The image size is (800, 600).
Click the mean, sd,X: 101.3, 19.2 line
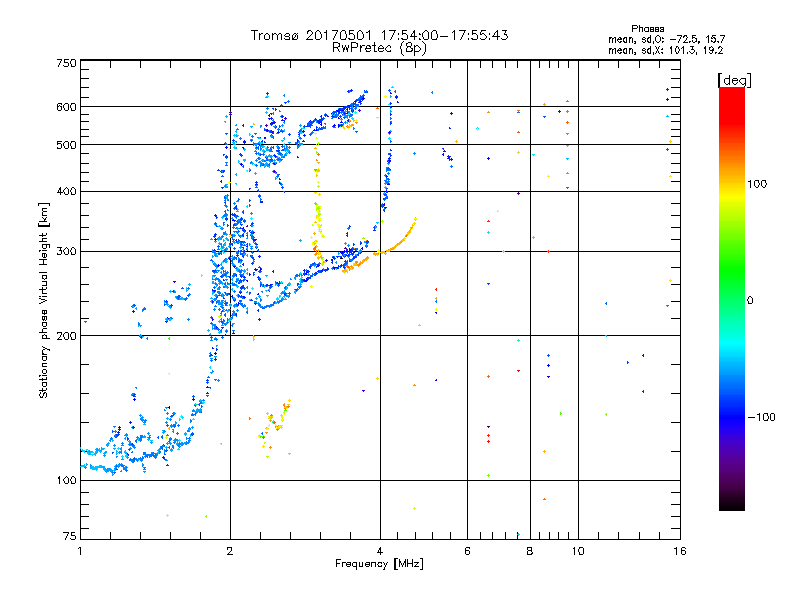click(x=665, y=51)
